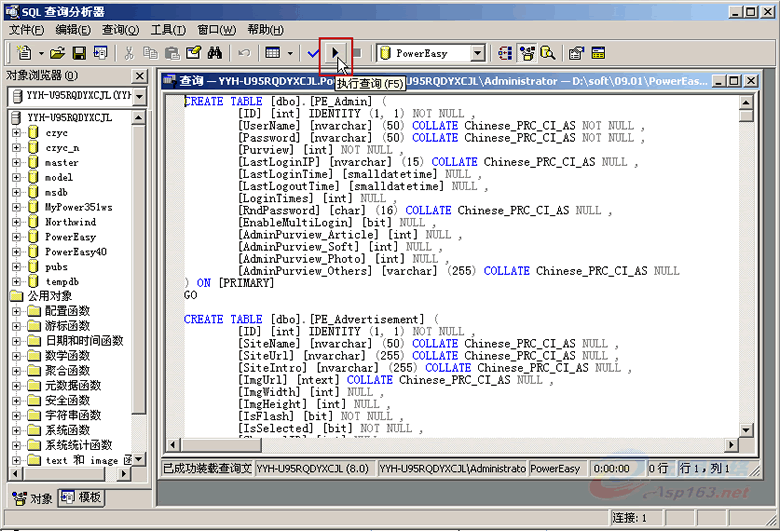
Task: Click the query editor's scroll up arrow
Action: [x=746, y=103]
